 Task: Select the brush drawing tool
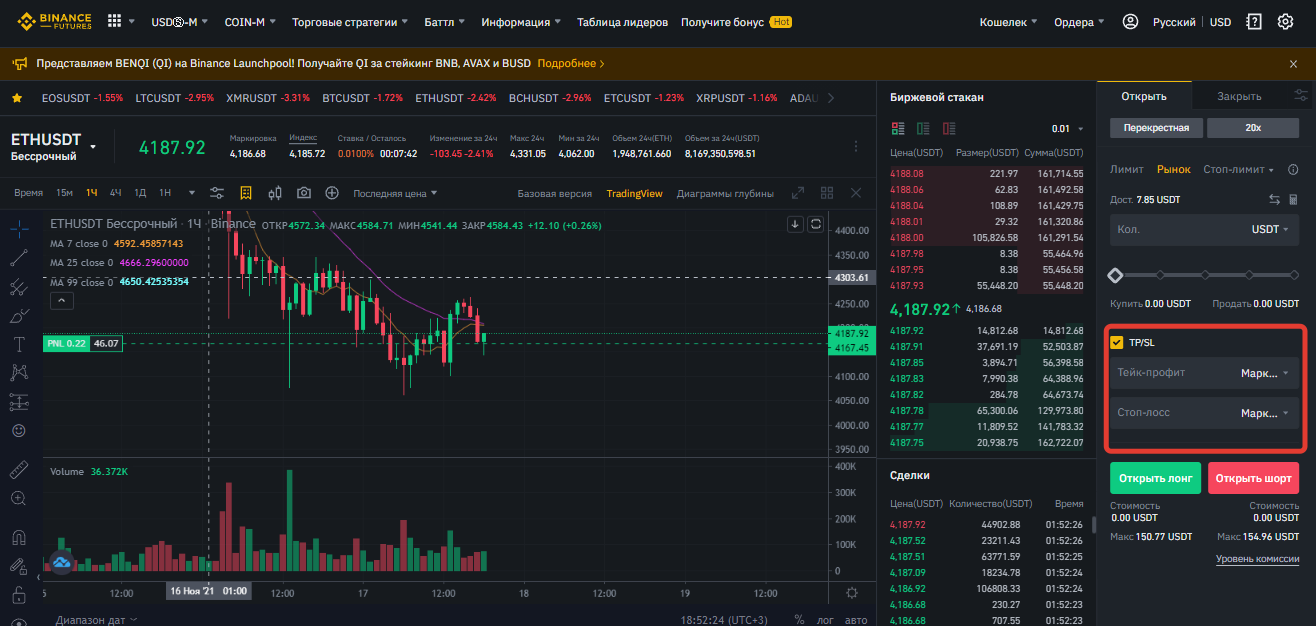[x=18, y=316]
